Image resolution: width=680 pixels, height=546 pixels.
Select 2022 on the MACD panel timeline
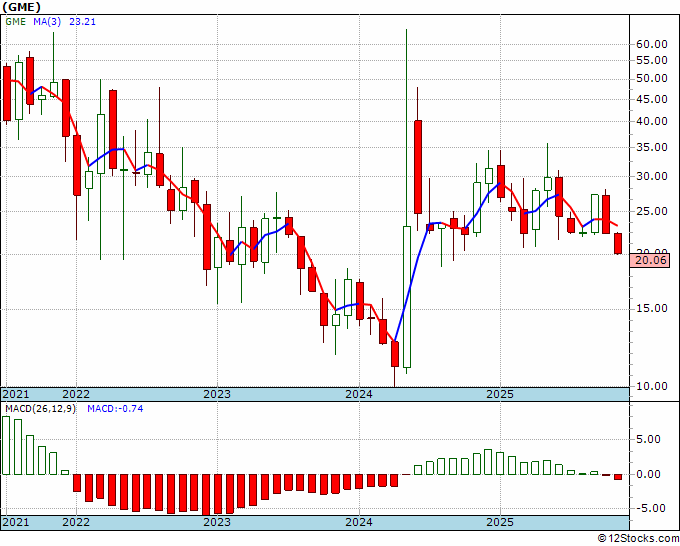tap(76, 522)
